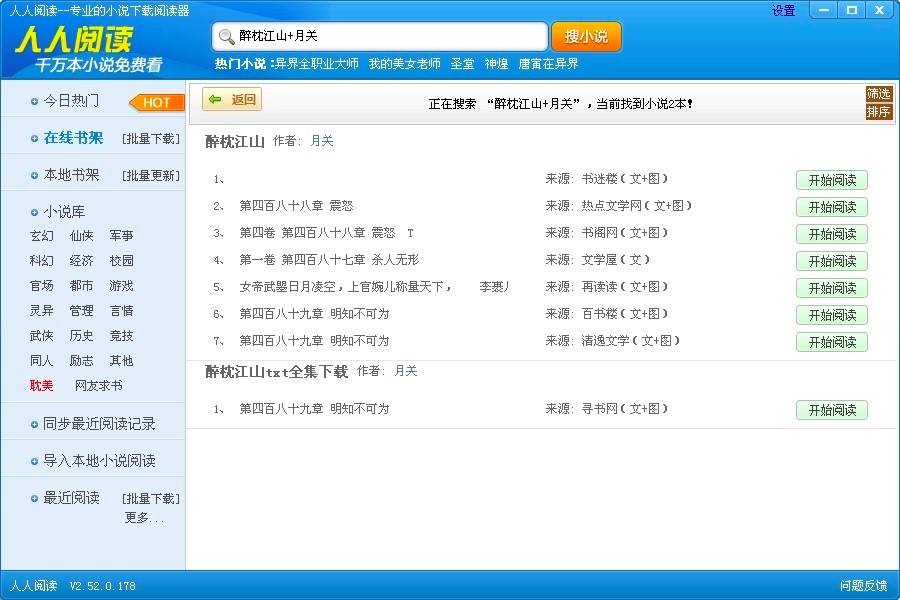
Task: Click 批量更新 next to 本地书架
Action: [x=151, y=176]
